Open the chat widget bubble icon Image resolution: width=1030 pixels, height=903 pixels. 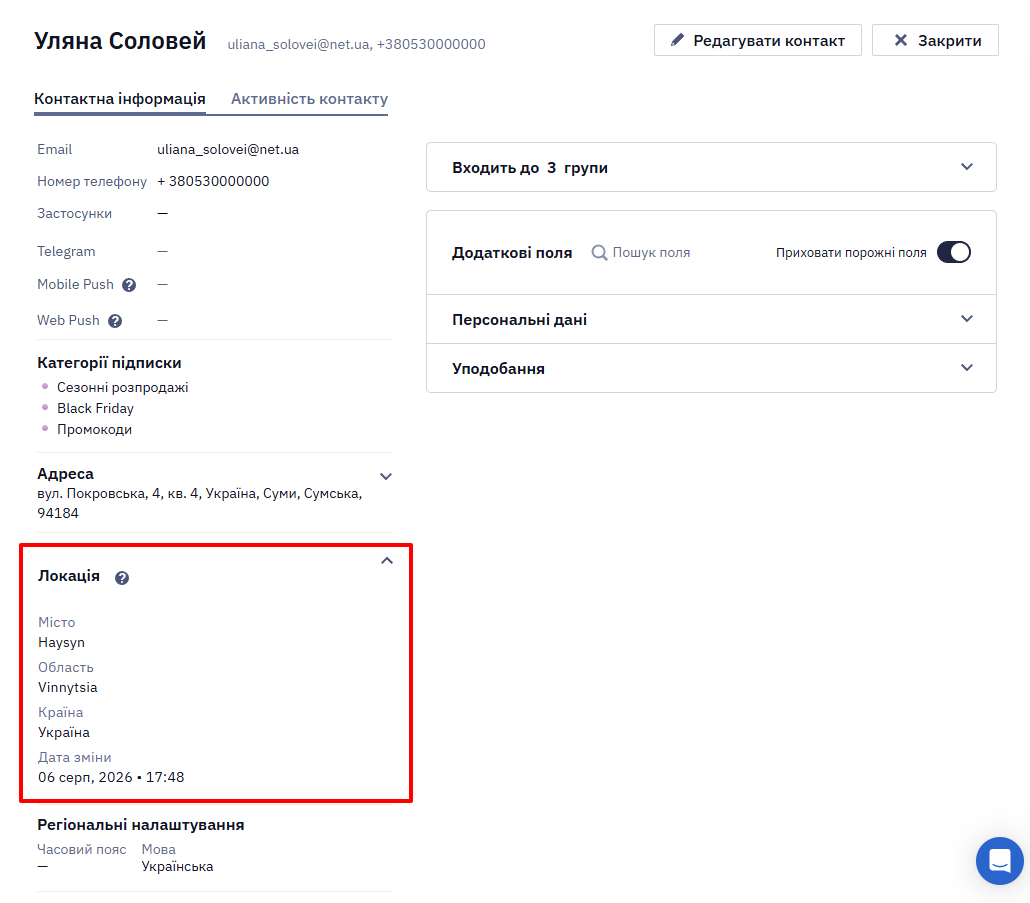tap(1000, 860)
